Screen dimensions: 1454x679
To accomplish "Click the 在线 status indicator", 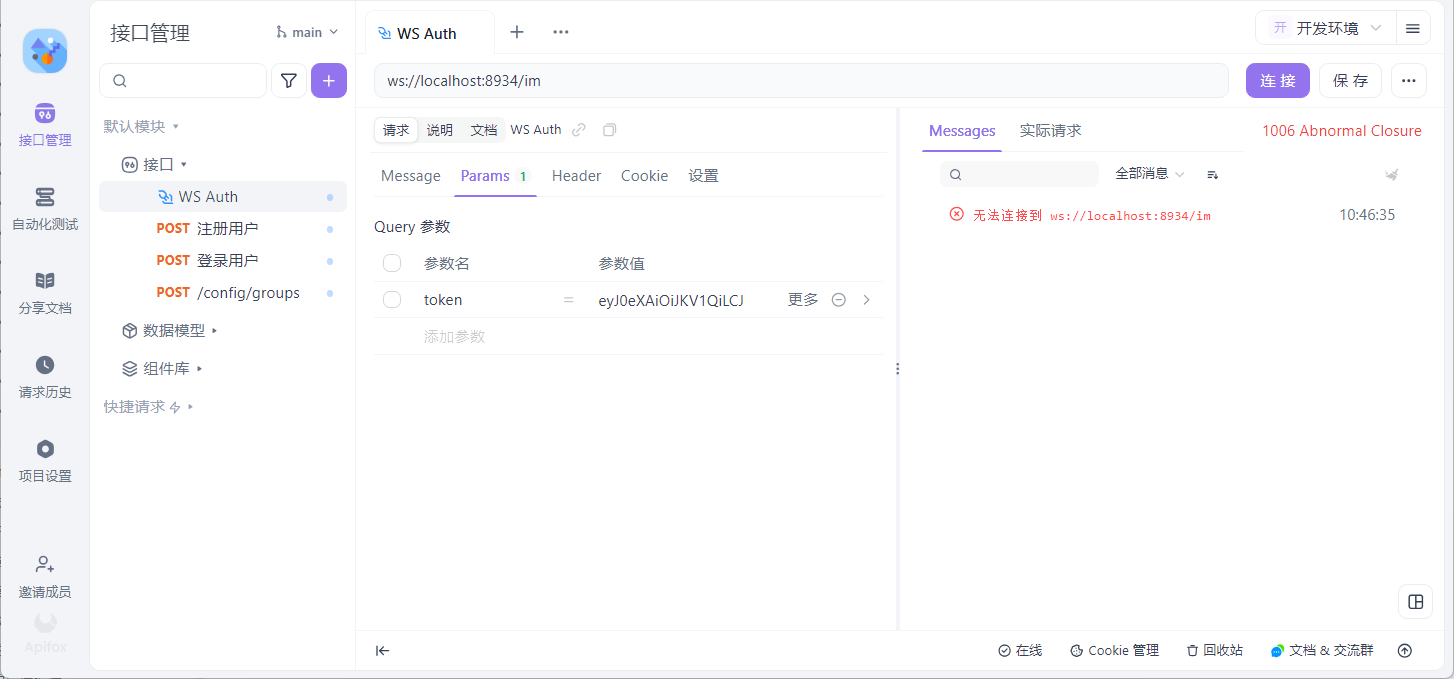I will coord(1020,651).
